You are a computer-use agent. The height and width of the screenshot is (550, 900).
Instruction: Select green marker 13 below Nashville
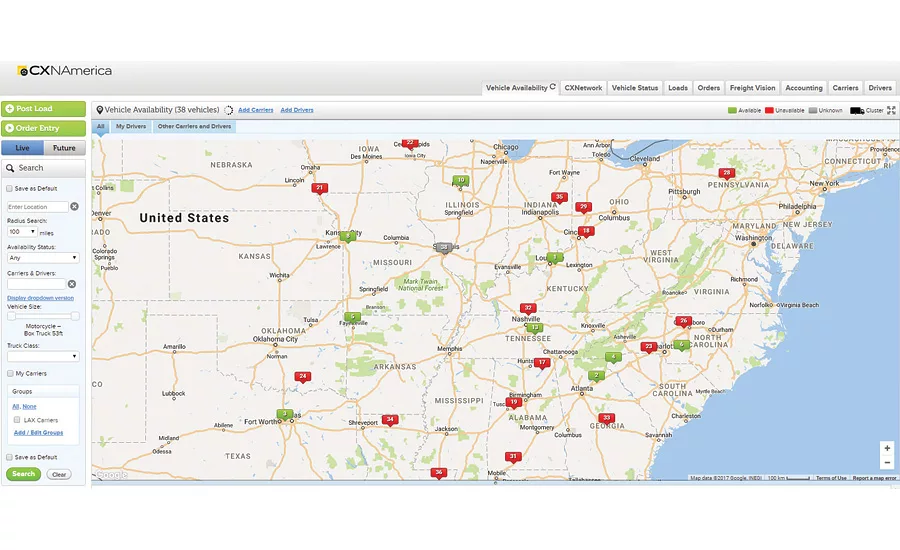535,328
